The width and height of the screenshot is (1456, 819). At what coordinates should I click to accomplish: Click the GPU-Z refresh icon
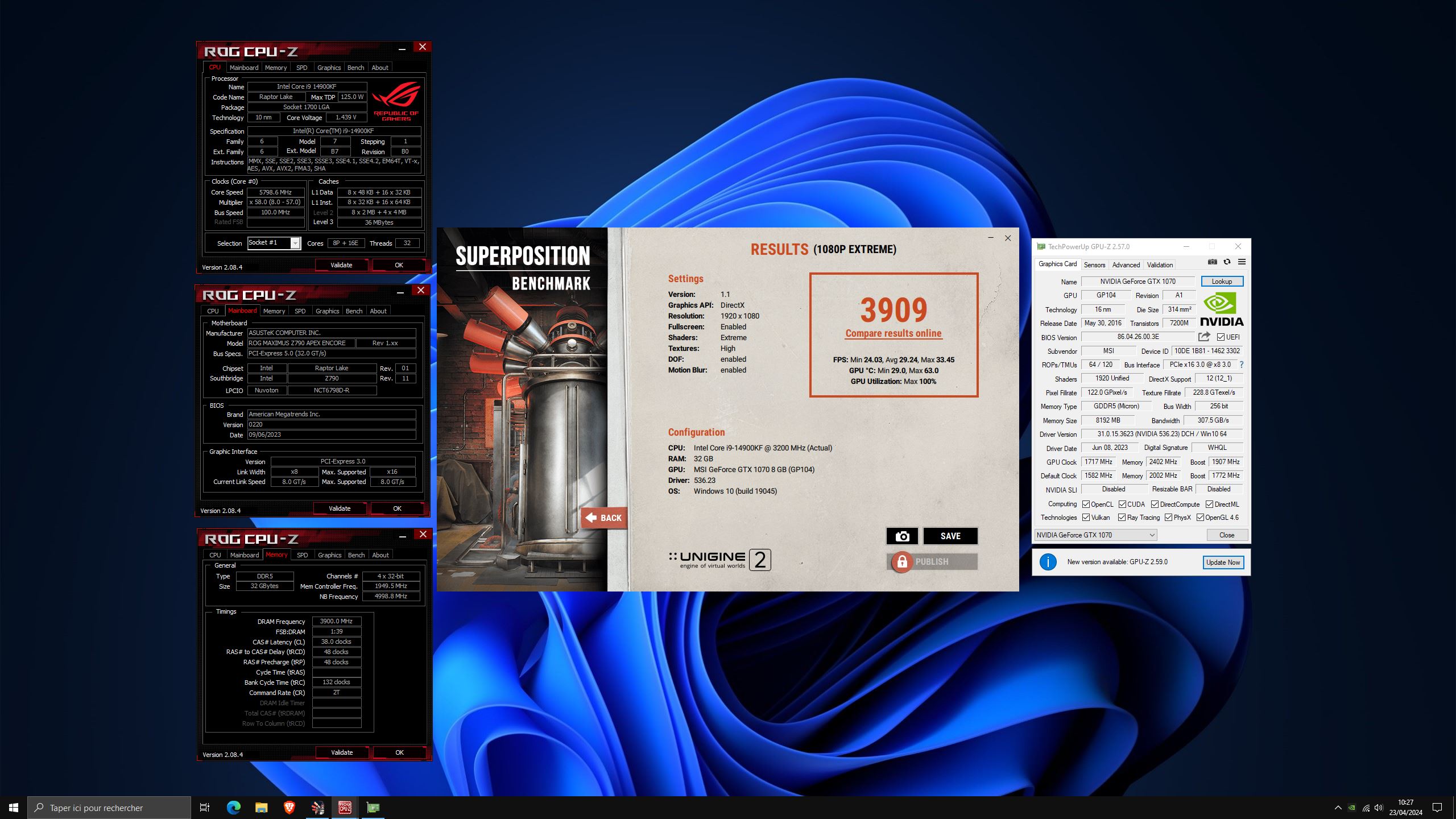click(1227, 262)
